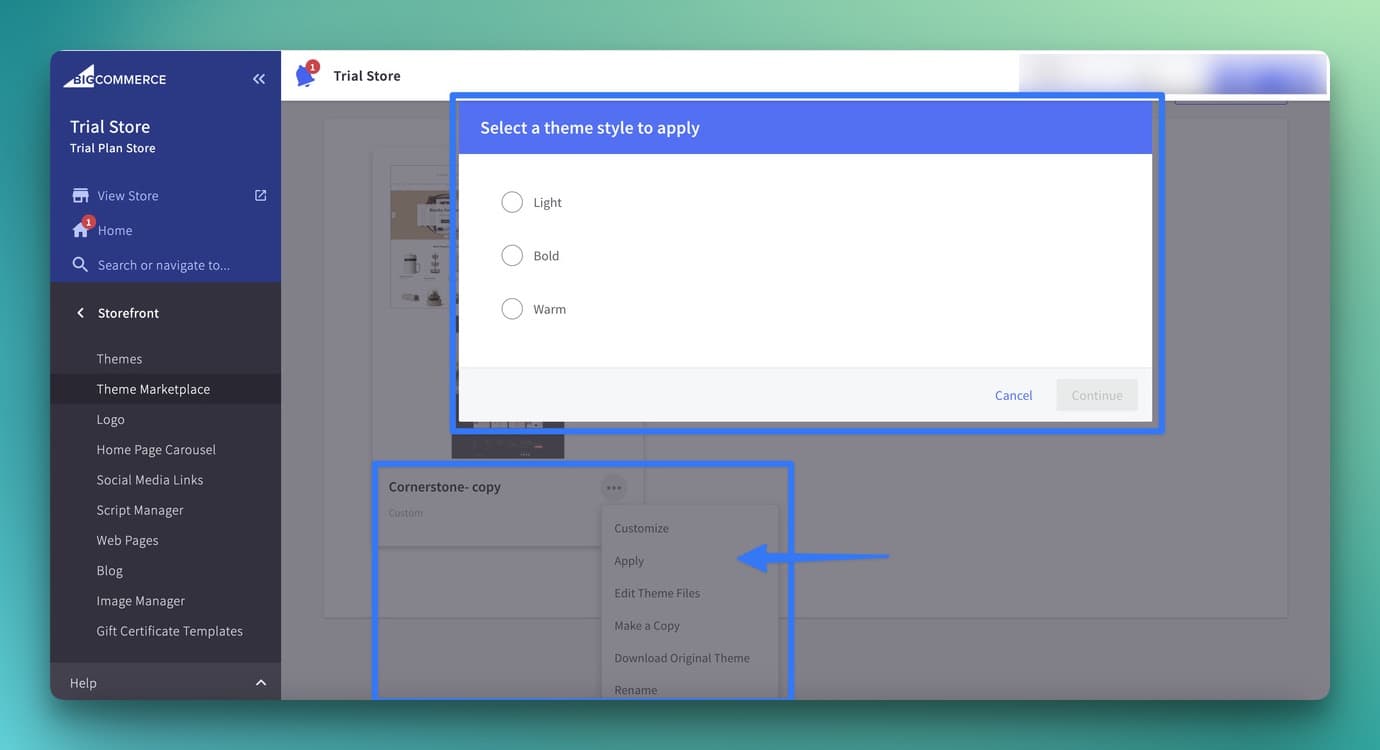Go back using Storefront chevron
This screenshot has width=1380, height=750.
point(80,313)
